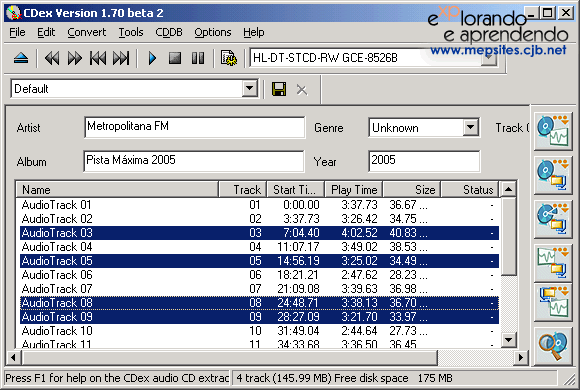The height and width of the screenshot is (390, 580).
Task: Open the Tools menu
Action: click(131, 33)
